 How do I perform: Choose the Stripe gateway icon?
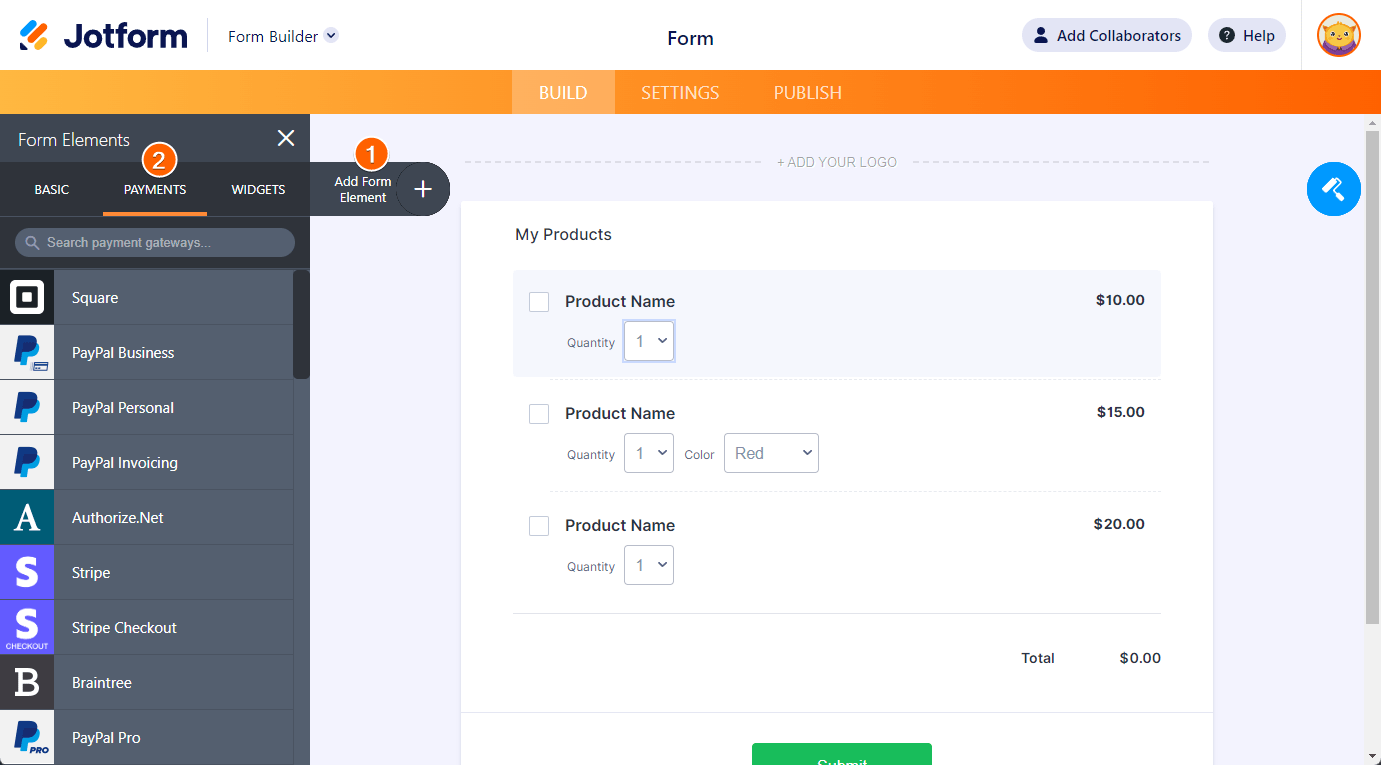click(27, 573)
